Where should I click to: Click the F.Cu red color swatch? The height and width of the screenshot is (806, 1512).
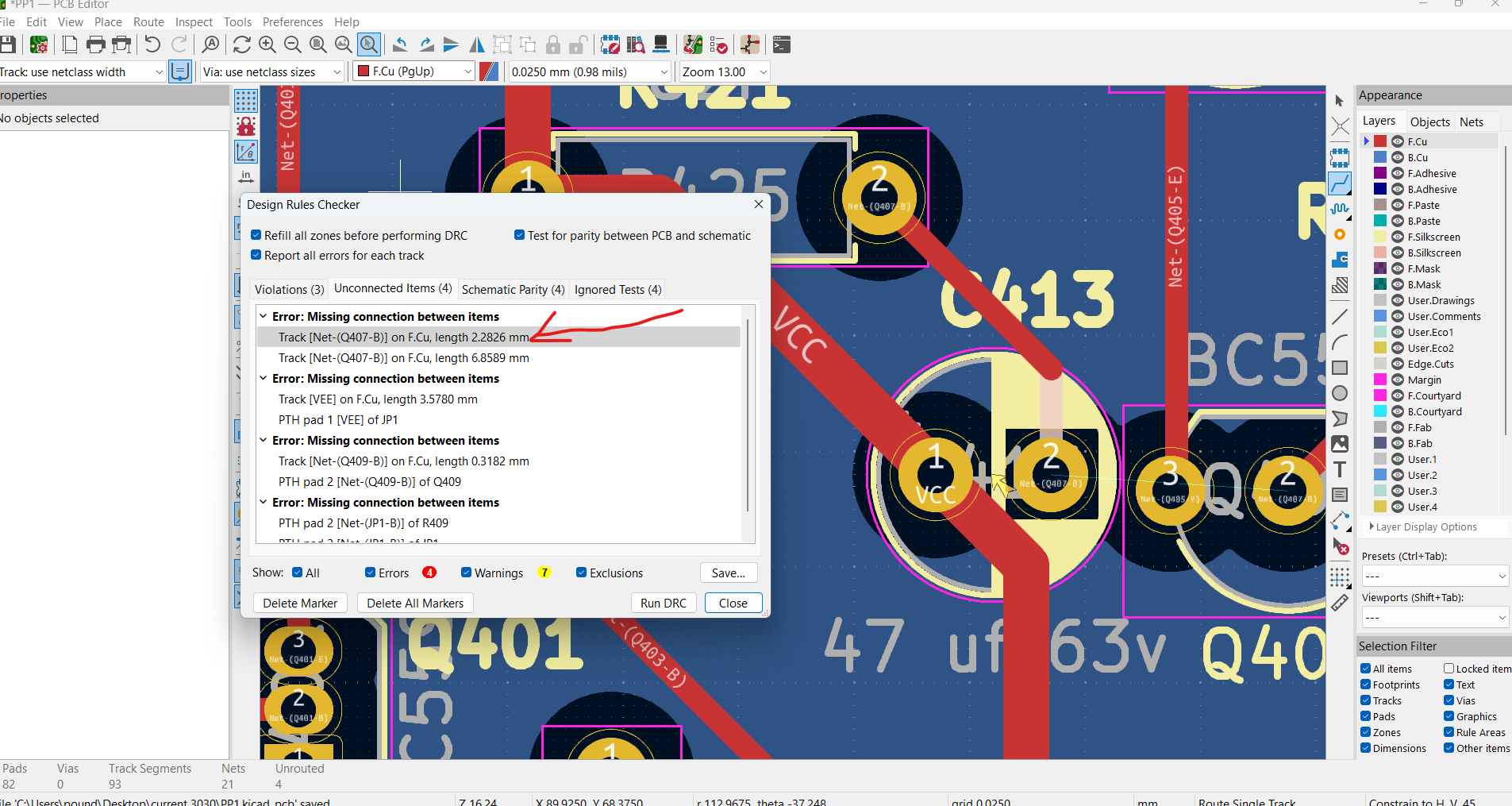click(1380, 141)
